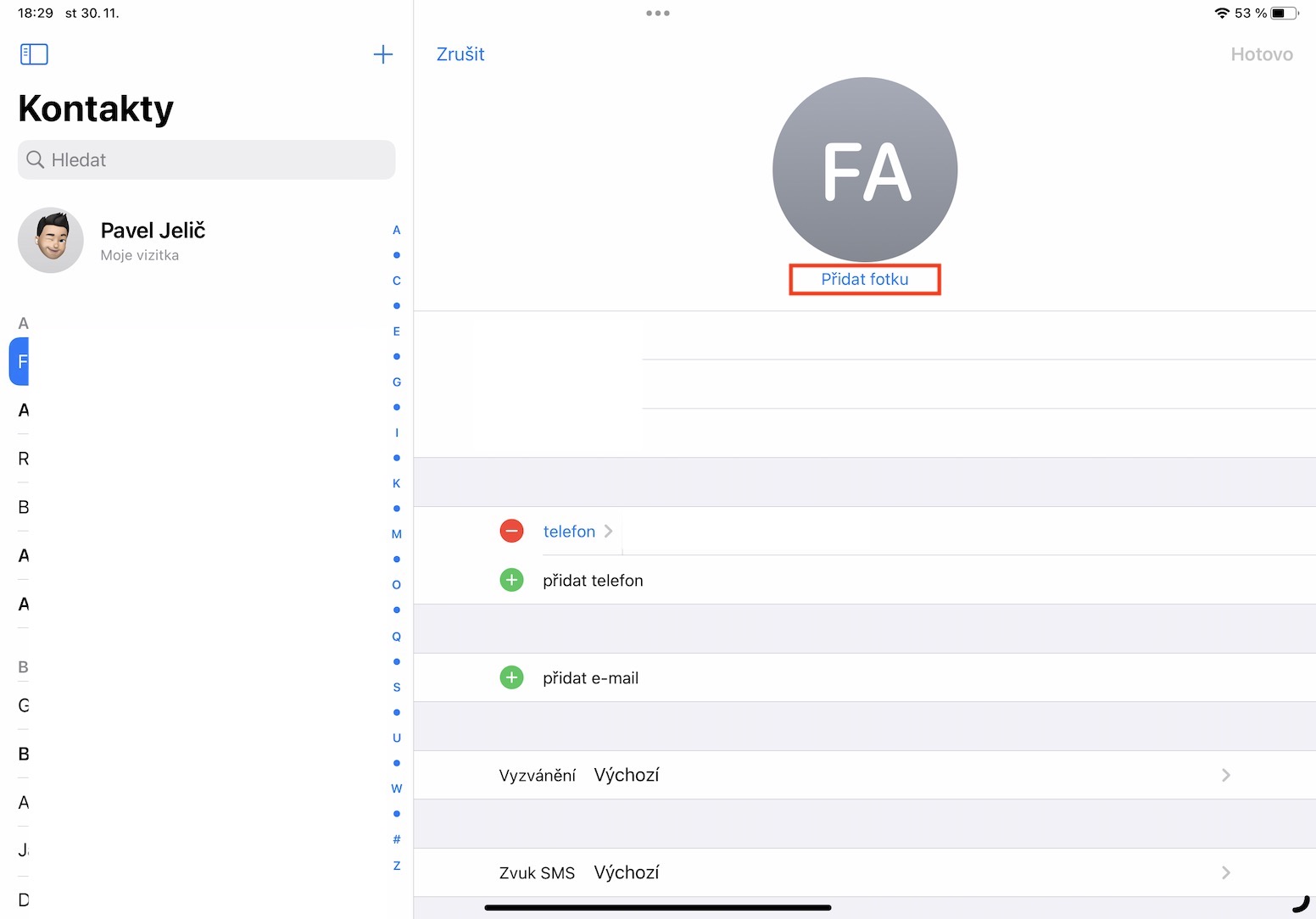Tap green plus beside přidat e-mail
This screenshot has height=919, width=1316.
(x=511, y=678)
